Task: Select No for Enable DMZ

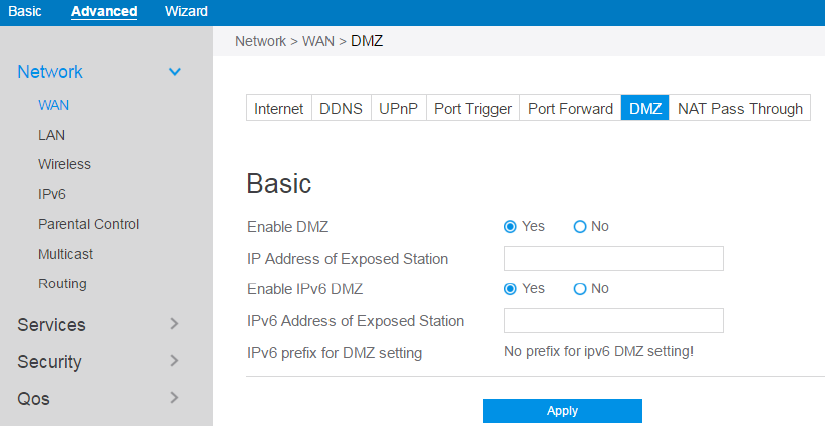Action: tap(580, 227)
